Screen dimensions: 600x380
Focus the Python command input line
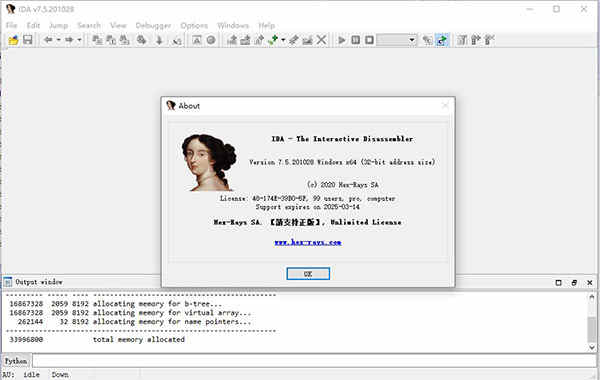pyautogui.click(x=314, y=361)
